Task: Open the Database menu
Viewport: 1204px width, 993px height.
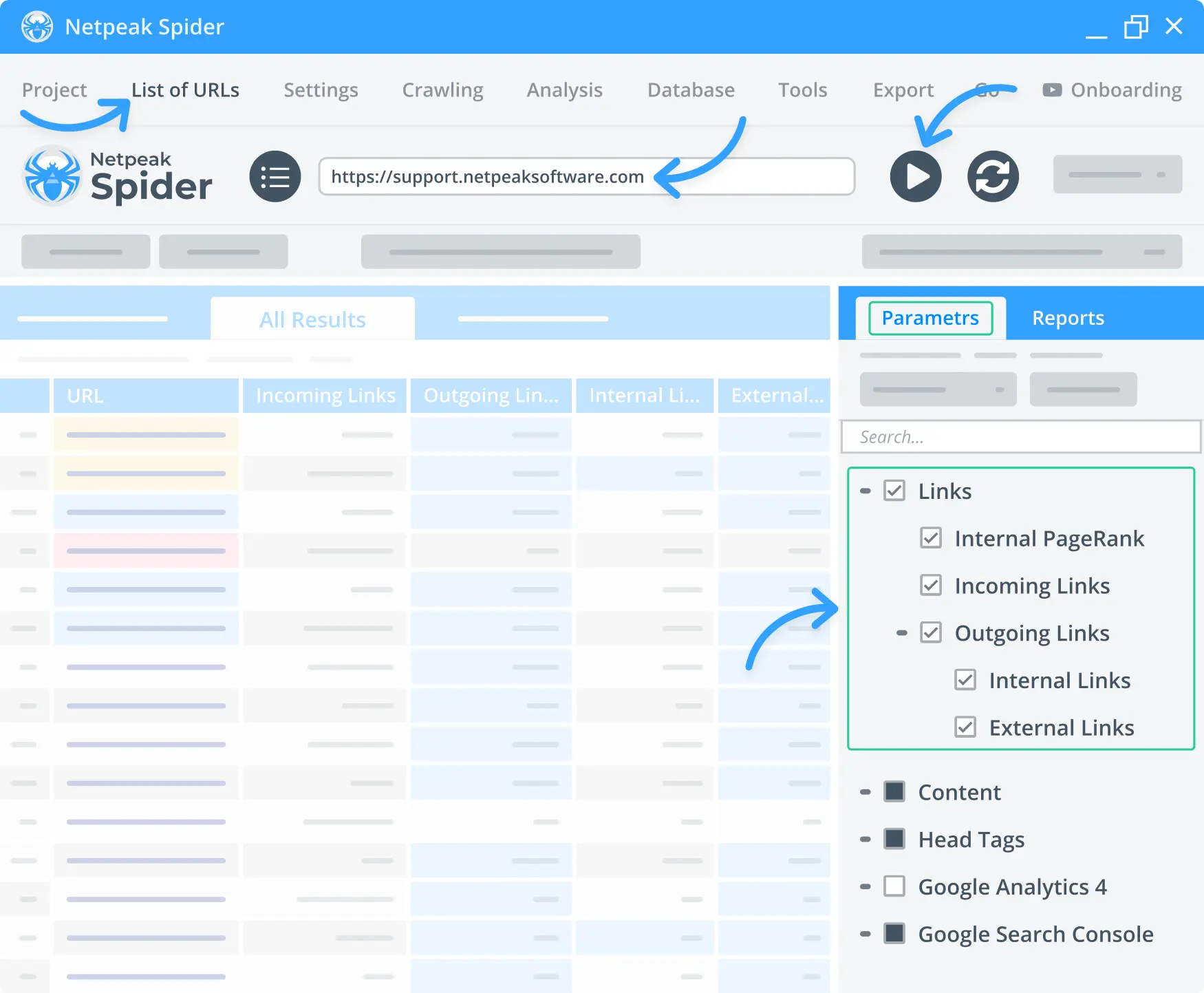Action: coord(691,90)
